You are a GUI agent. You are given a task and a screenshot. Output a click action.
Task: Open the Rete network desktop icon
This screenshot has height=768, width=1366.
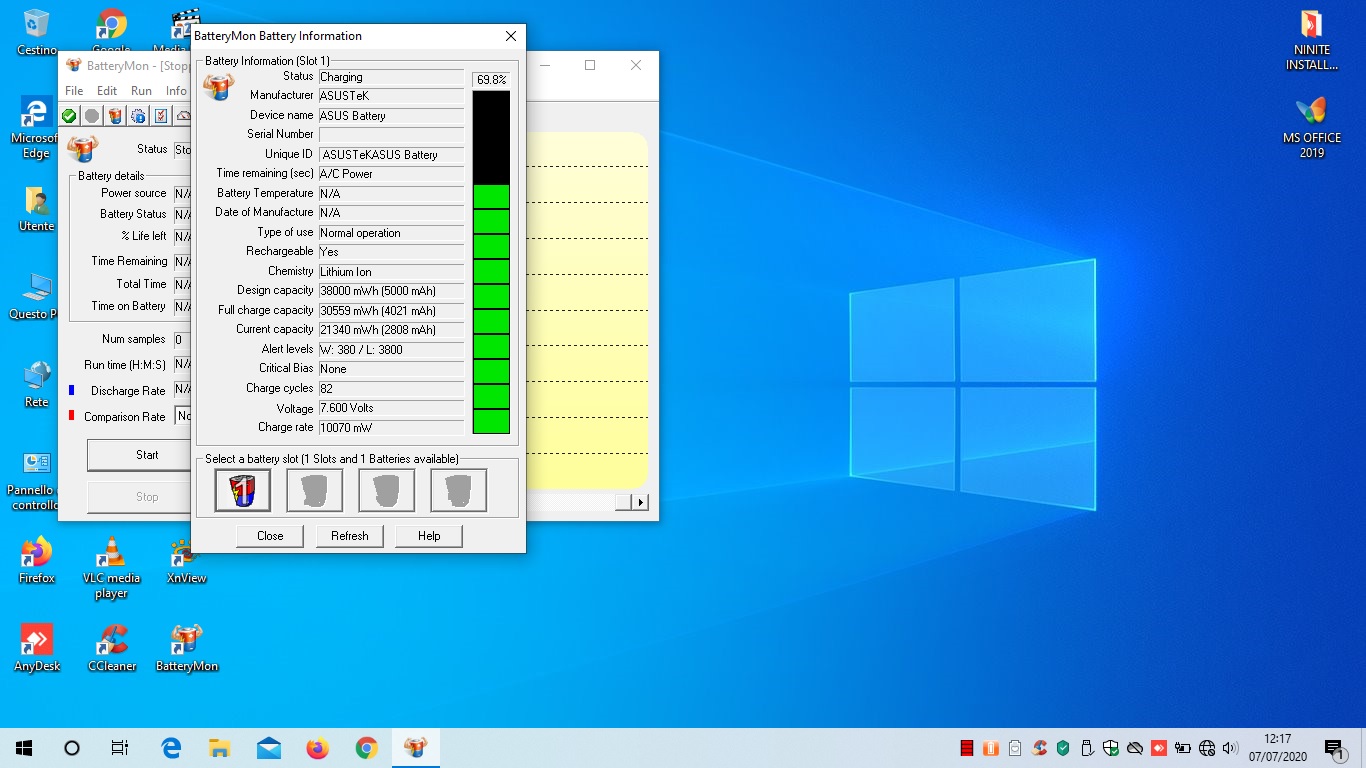point(37,384)
